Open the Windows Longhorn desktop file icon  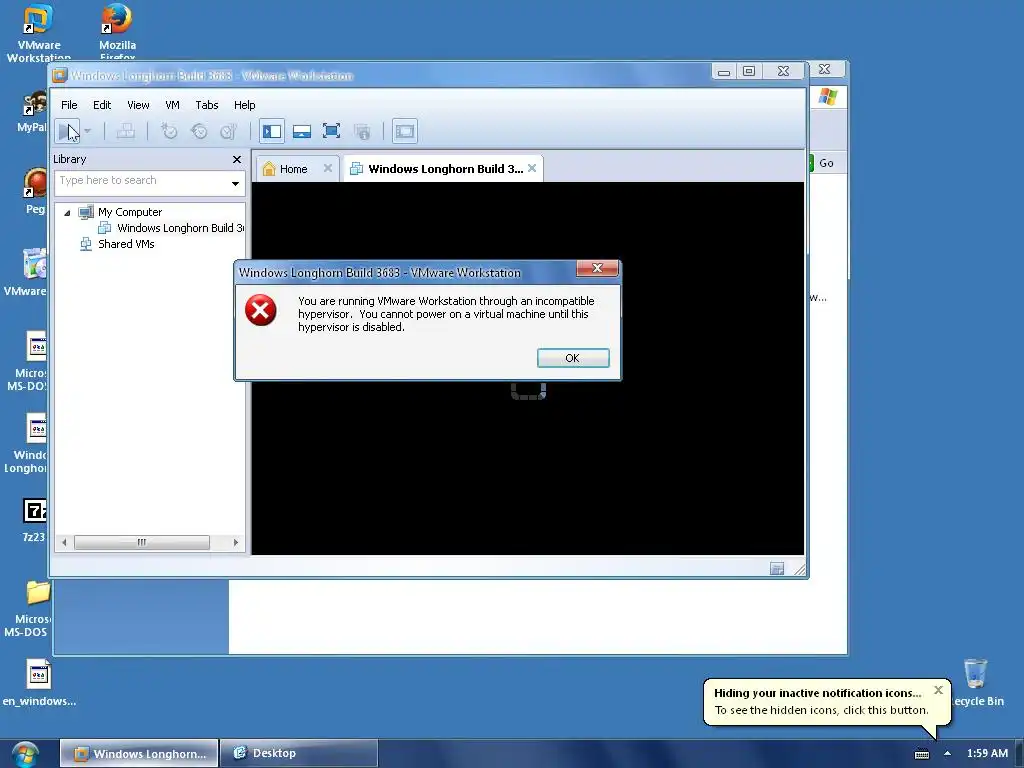pos(26,444)
